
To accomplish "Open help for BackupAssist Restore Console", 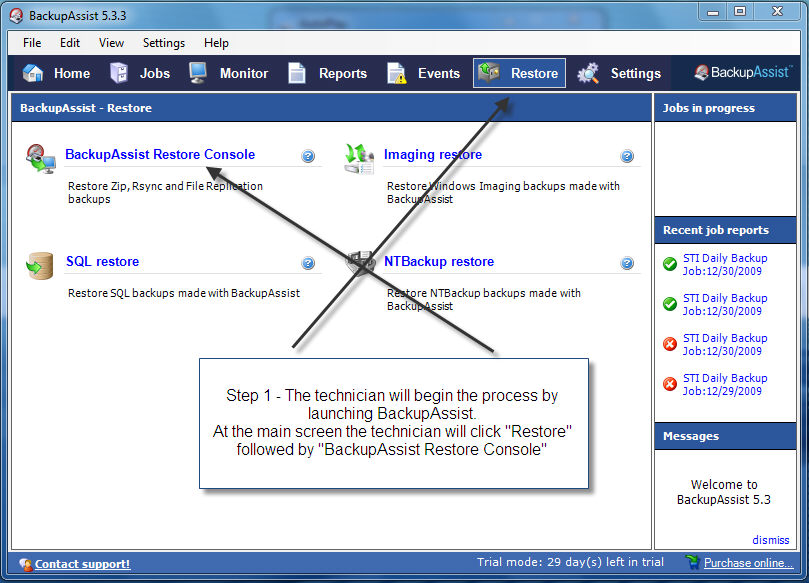I will tap(308, 156).
